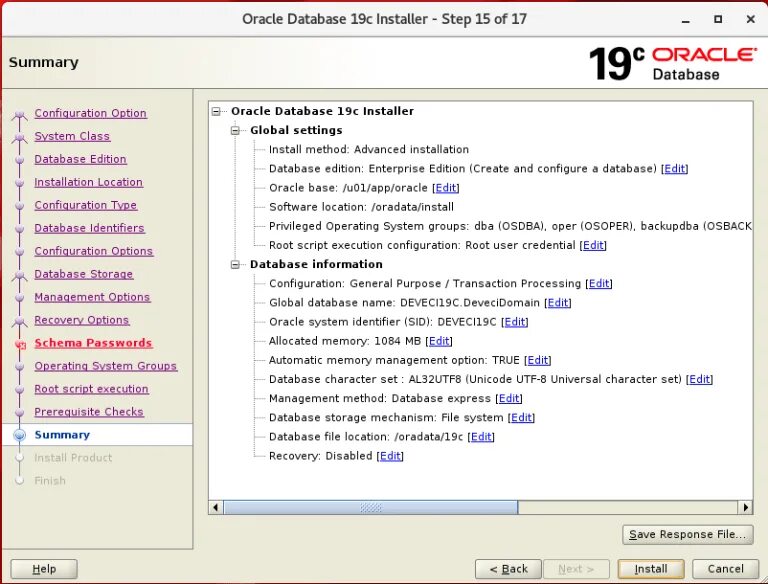768x584 pixels.
Task: Edit the Database edition setting
Action: click(x=674, y=169)
